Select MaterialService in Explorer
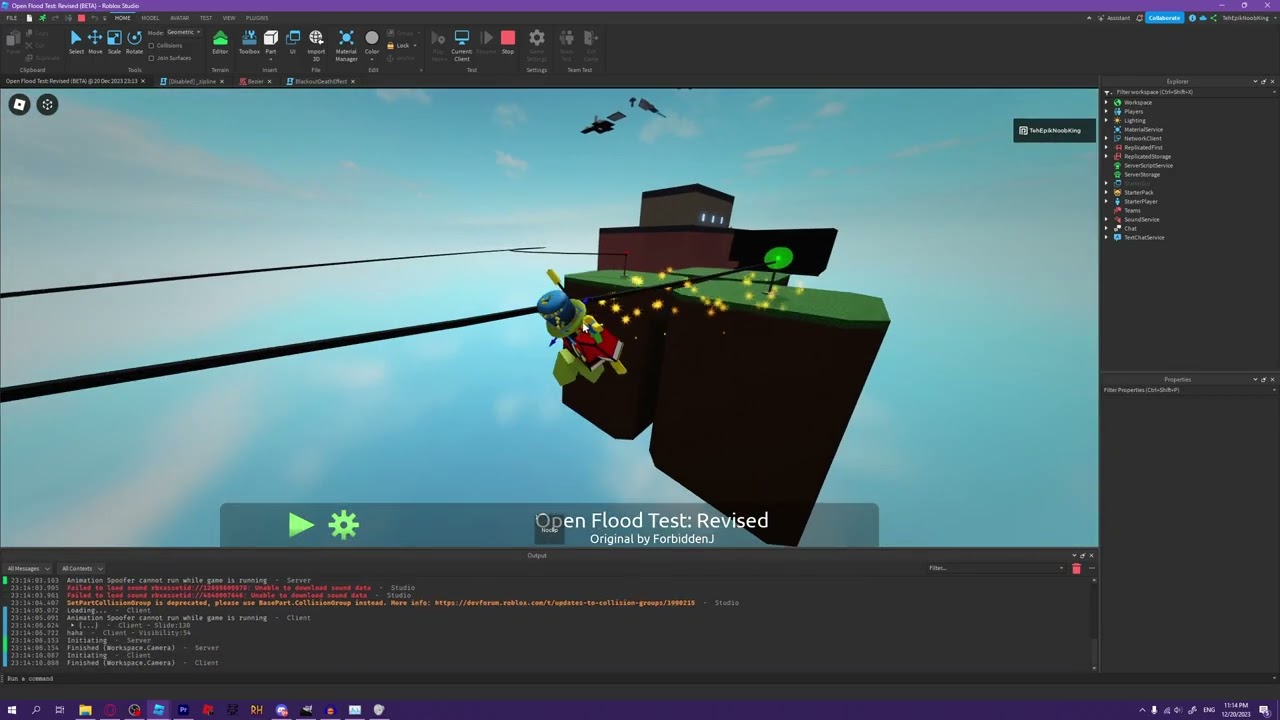Viewport: 1280px width, 720px height. 1143,129
